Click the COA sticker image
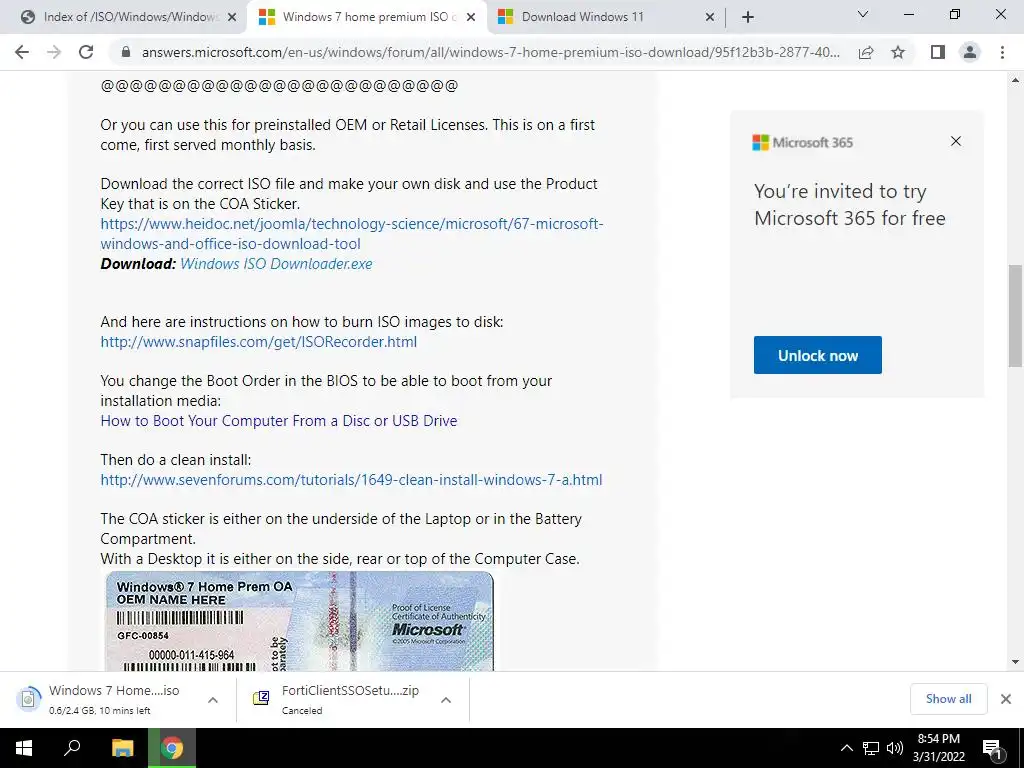 pos(299,621)
